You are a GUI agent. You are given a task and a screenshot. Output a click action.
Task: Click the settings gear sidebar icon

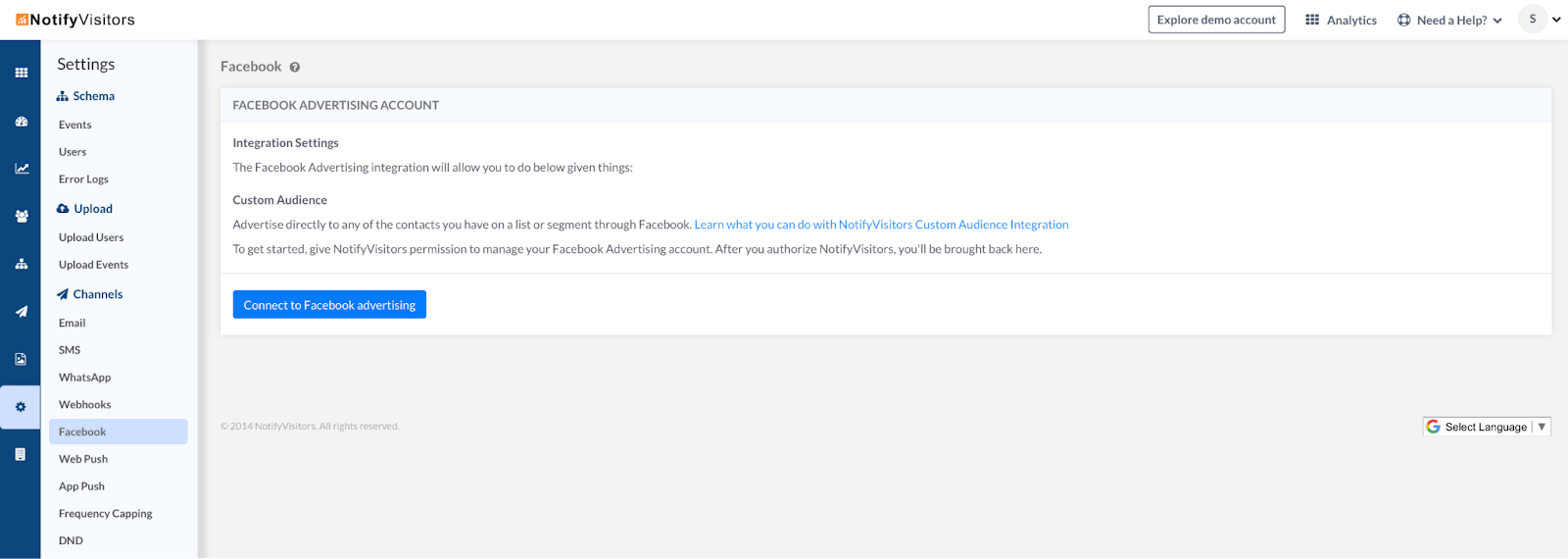(21, 407)
